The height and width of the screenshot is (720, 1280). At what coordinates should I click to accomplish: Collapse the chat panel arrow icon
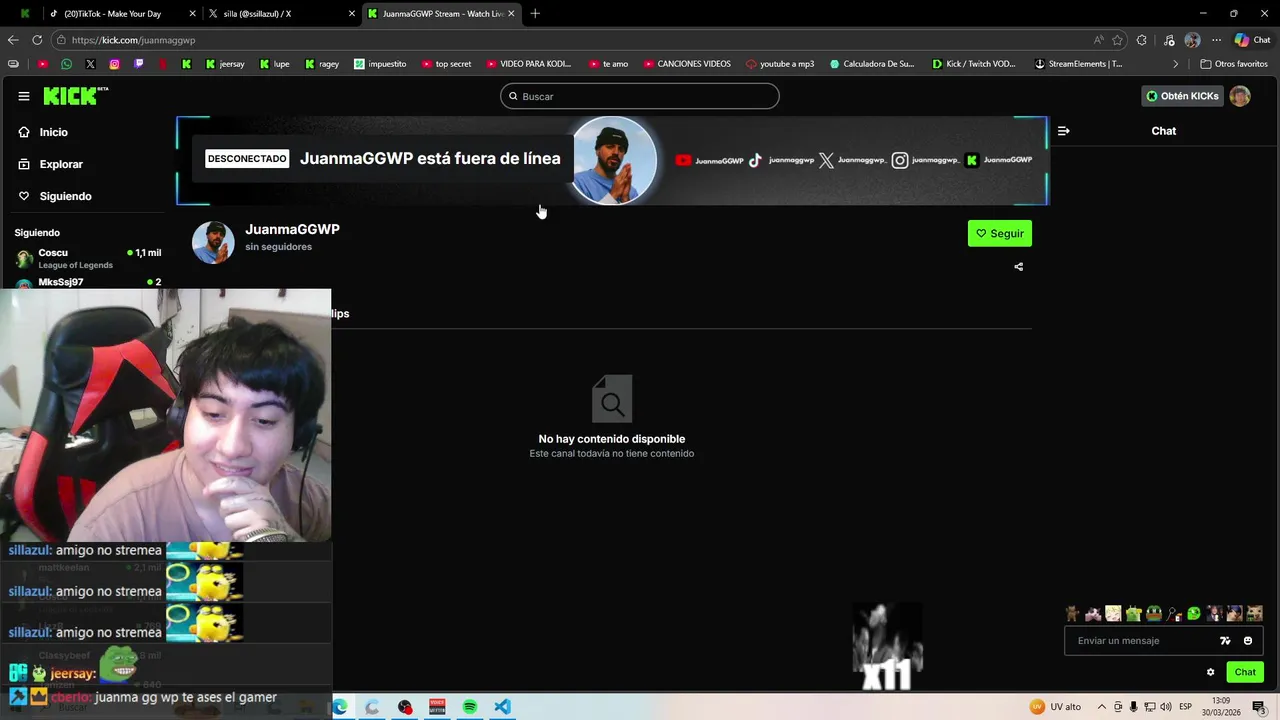[x=1063, y=131]
